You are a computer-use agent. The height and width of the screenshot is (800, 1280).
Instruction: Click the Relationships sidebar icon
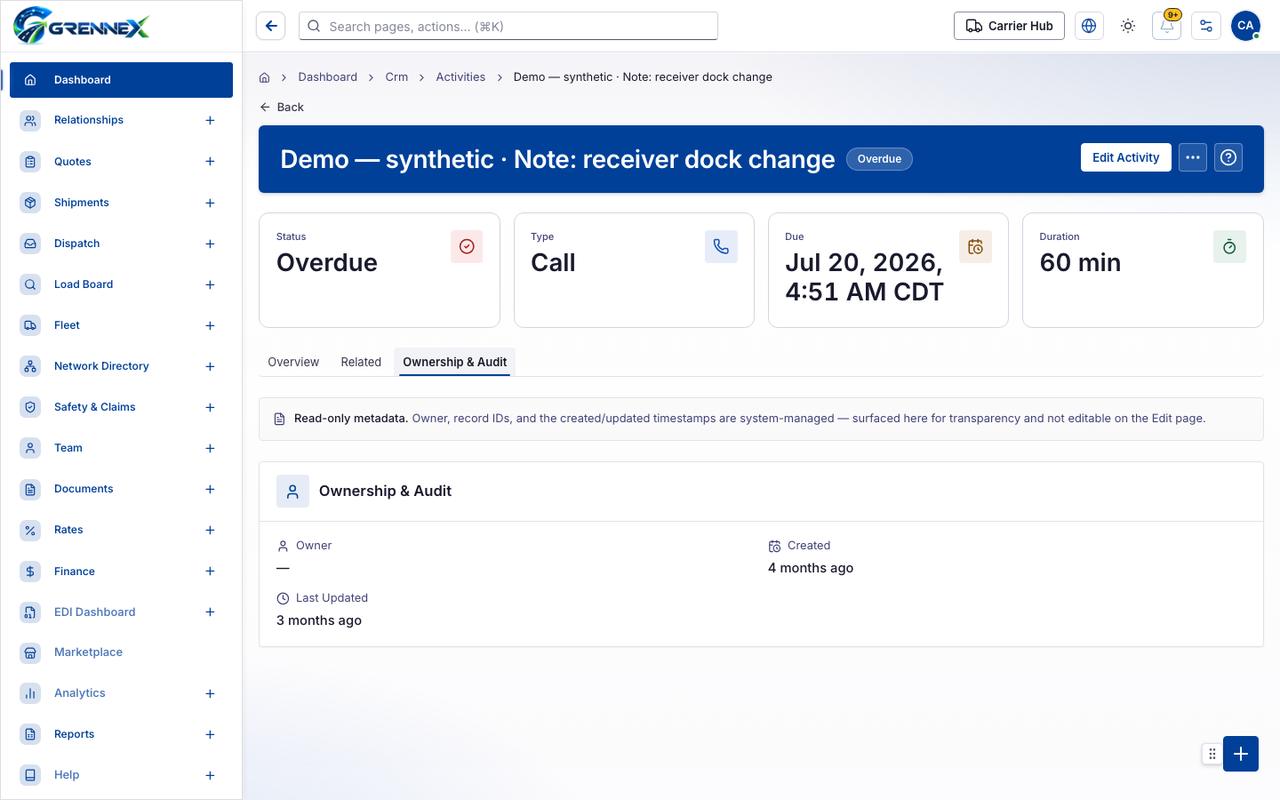tap(30, 120)
